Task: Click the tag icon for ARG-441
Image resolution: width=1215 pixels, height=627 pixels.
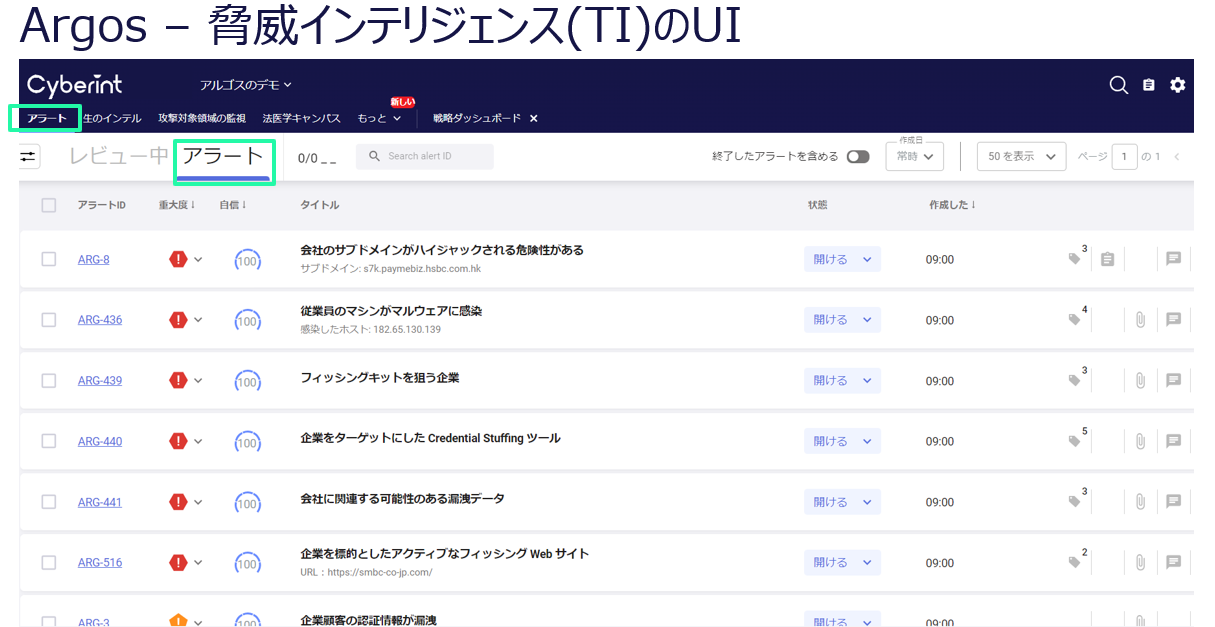Action: coord(1074,501)
